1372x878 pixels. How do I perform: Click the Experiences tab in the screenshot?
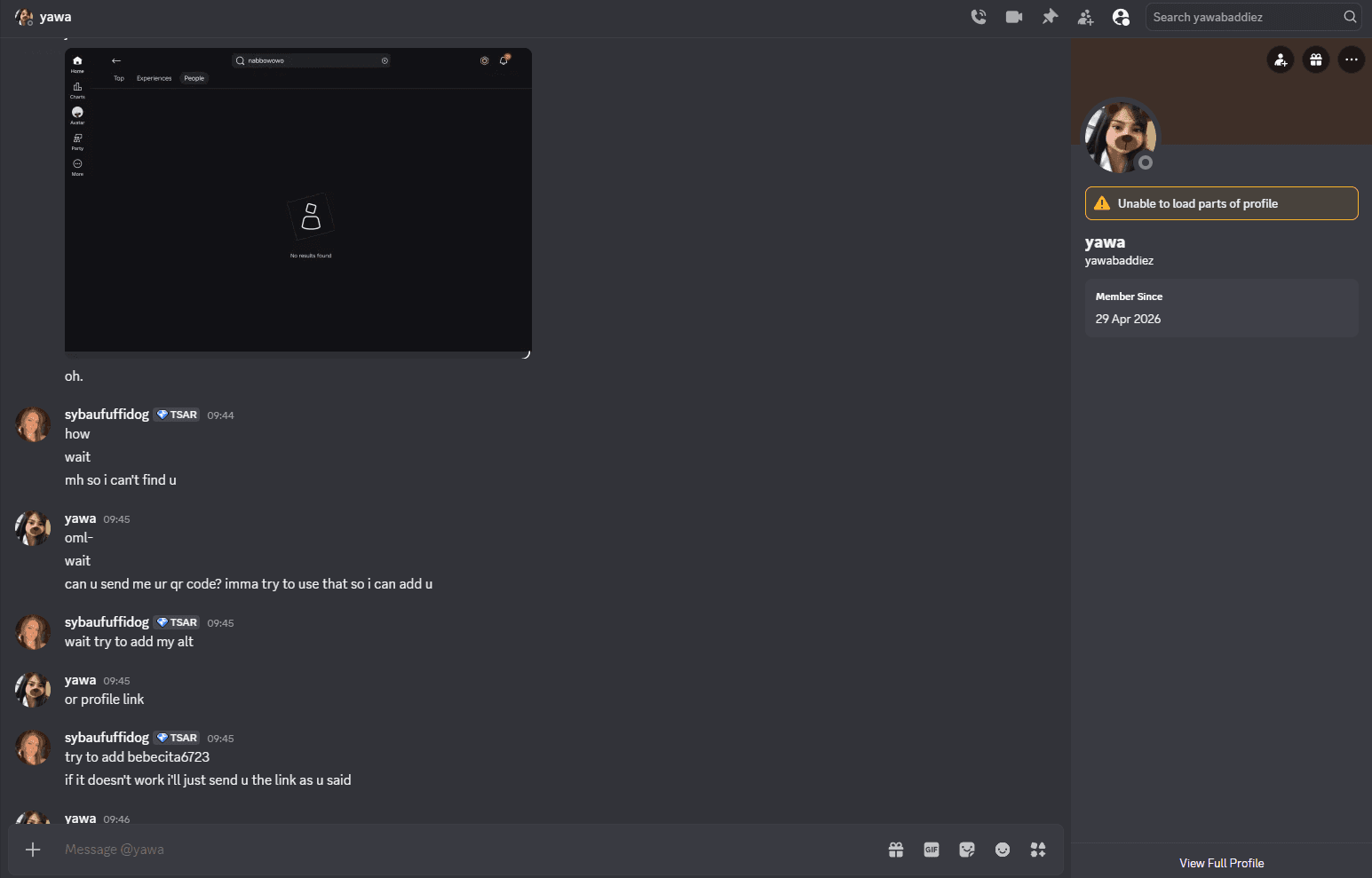click(154, 78)
